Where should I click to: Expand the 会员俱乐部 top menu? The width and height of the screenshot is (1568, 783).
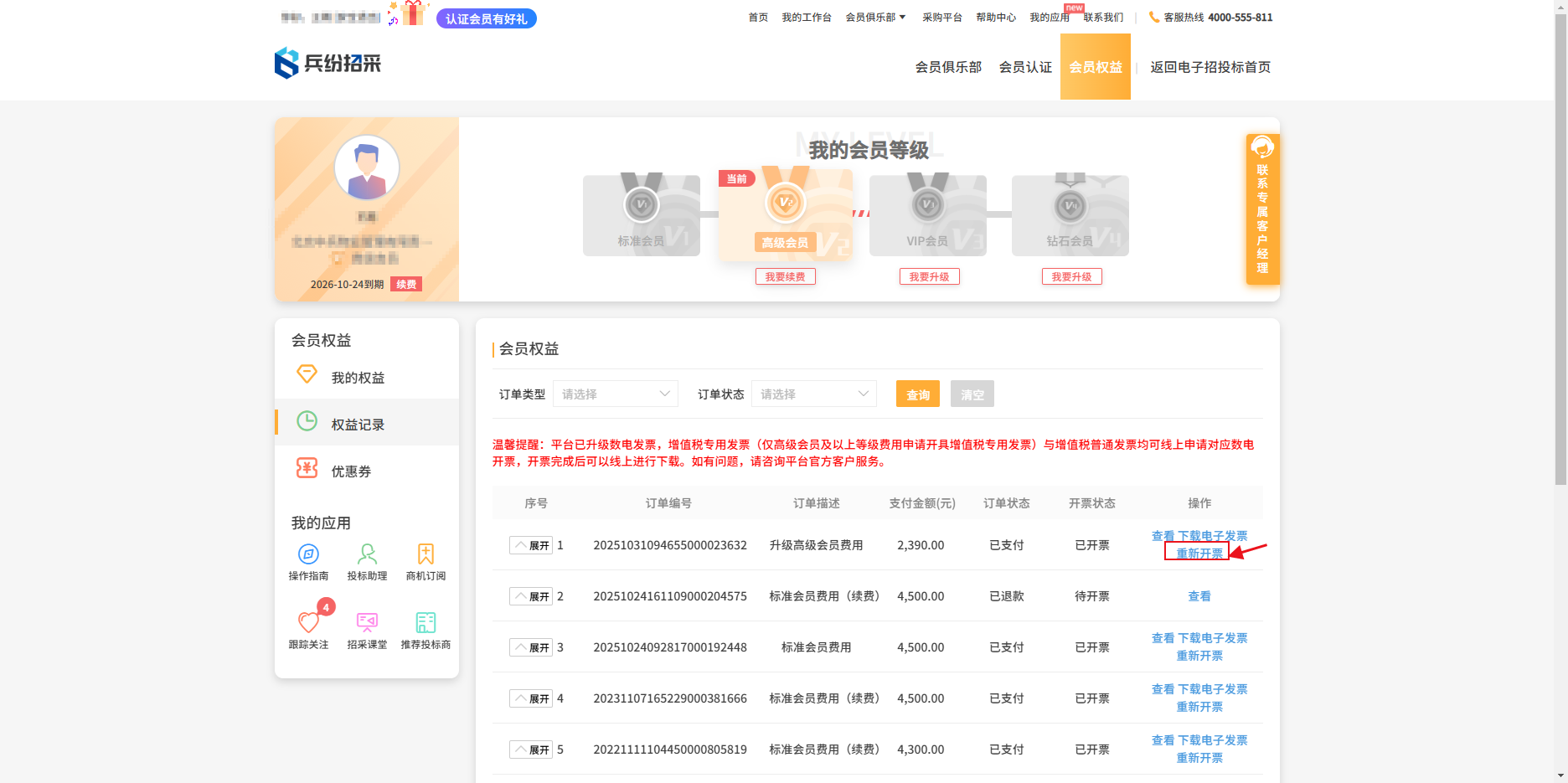point(875,18)
